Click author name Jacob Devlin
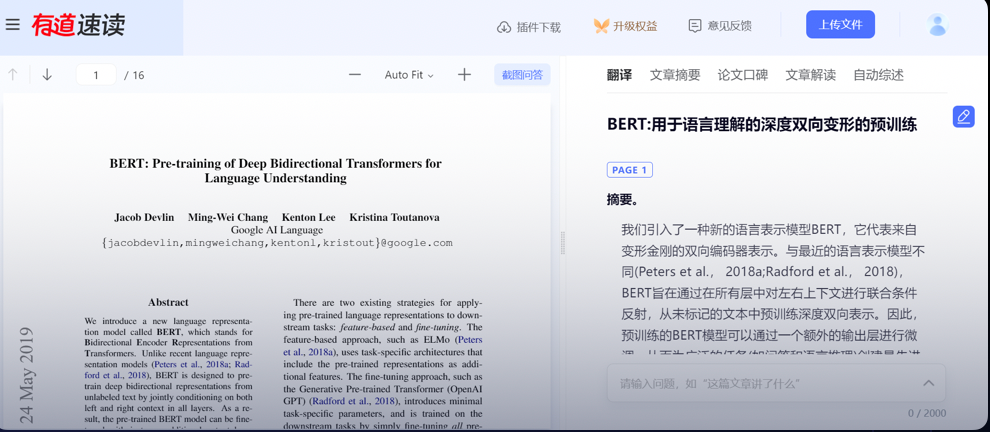 point(145,217)
